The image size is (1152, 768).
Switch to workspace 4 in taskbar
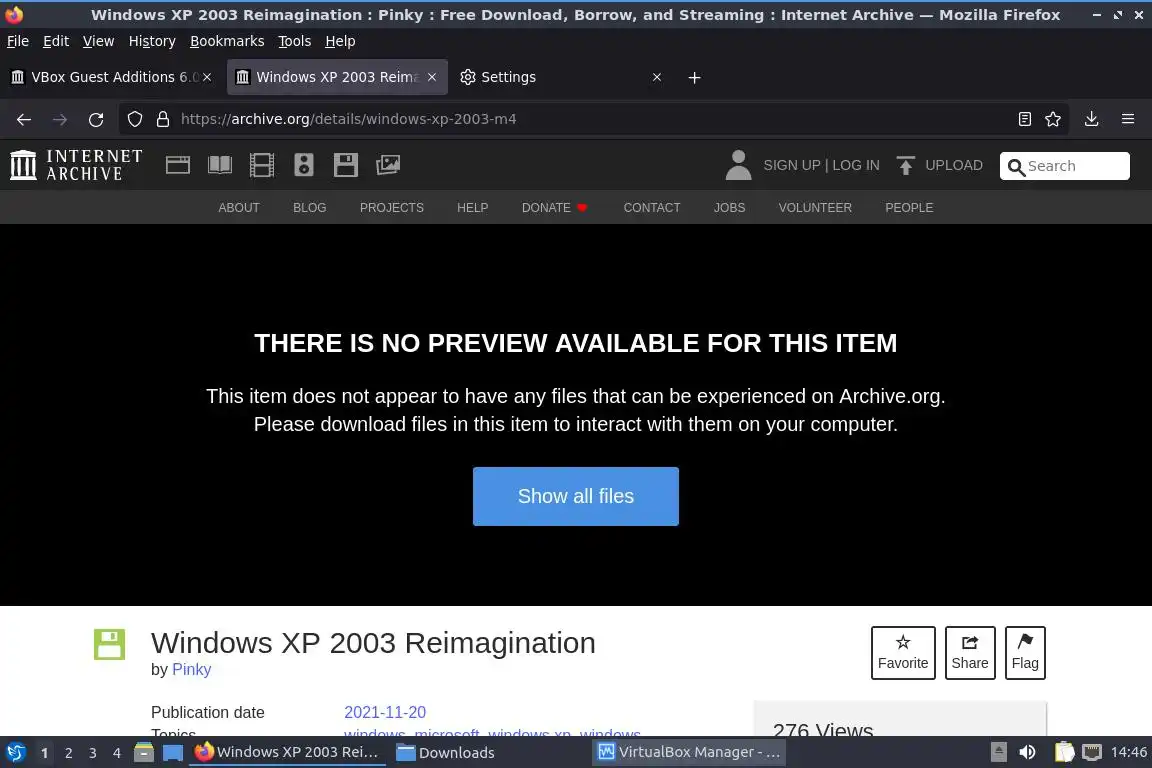click(116, 753)
